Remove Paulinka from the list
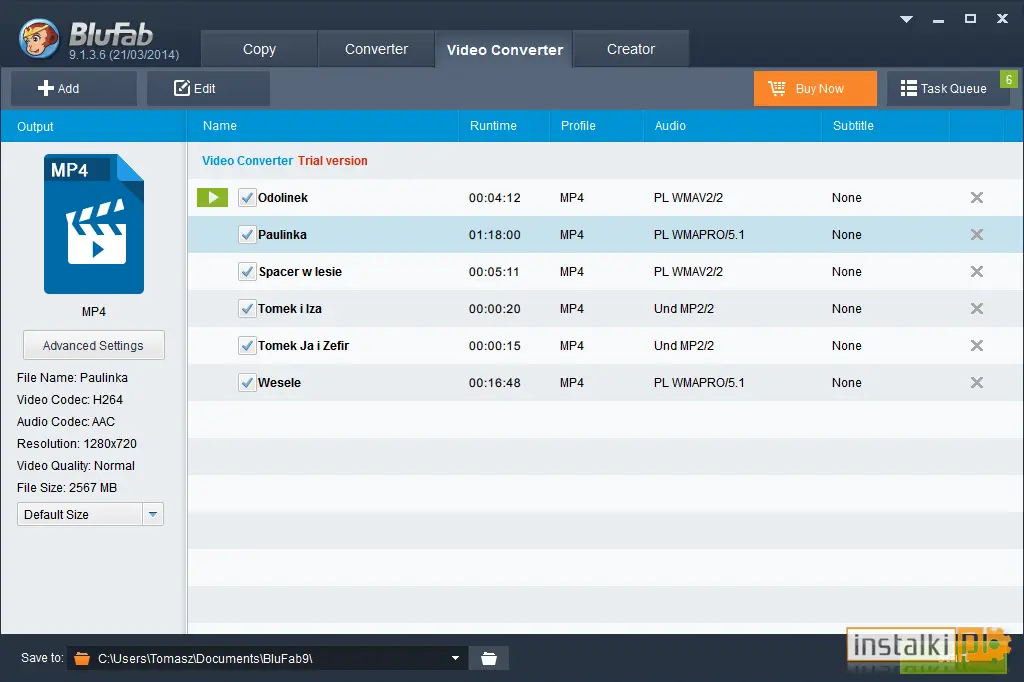 [976, 235]
